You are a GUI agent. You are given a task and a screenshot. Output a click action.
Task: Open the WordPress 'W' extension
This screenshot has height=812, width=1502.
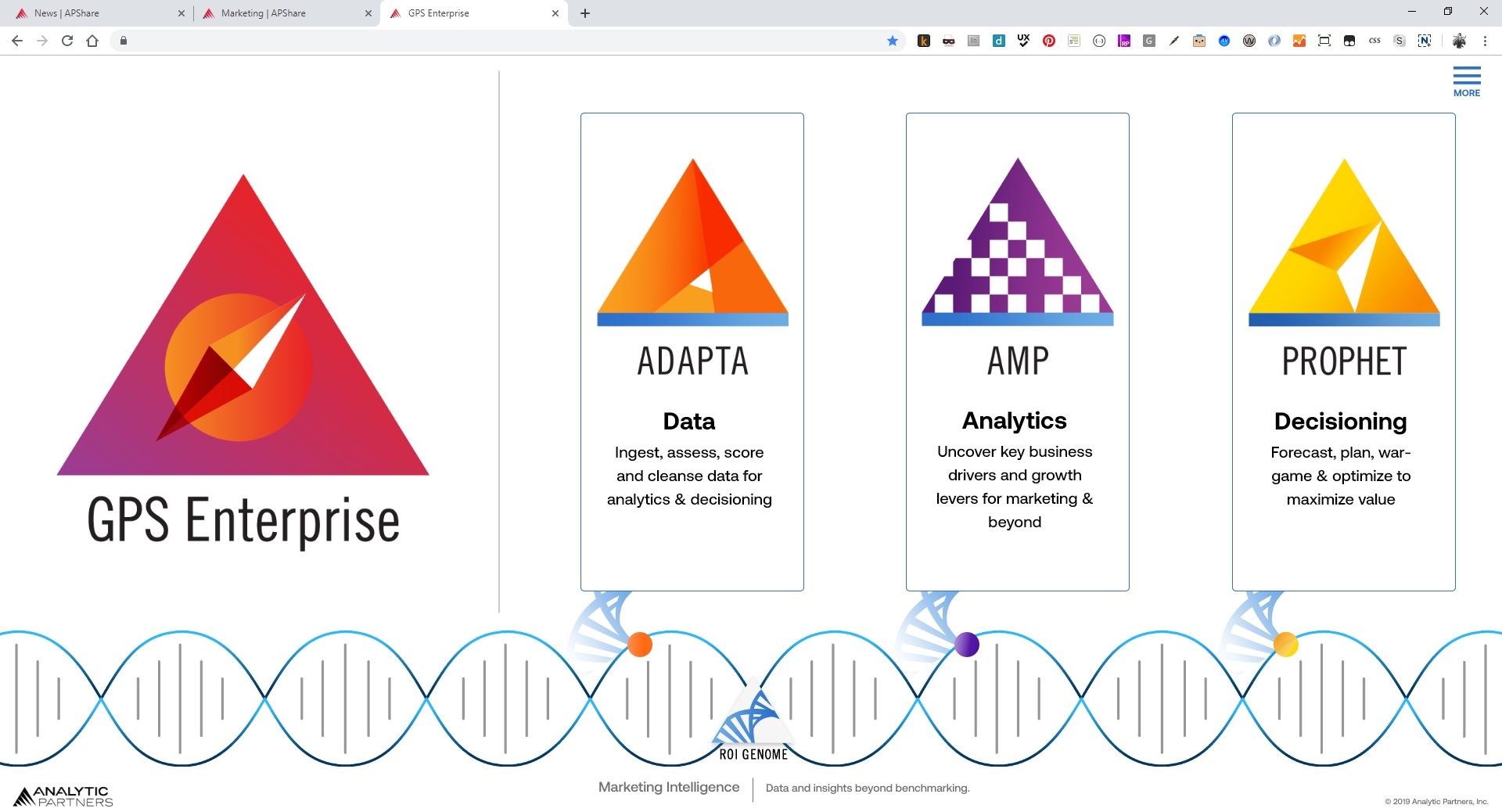click(1249, 41)
